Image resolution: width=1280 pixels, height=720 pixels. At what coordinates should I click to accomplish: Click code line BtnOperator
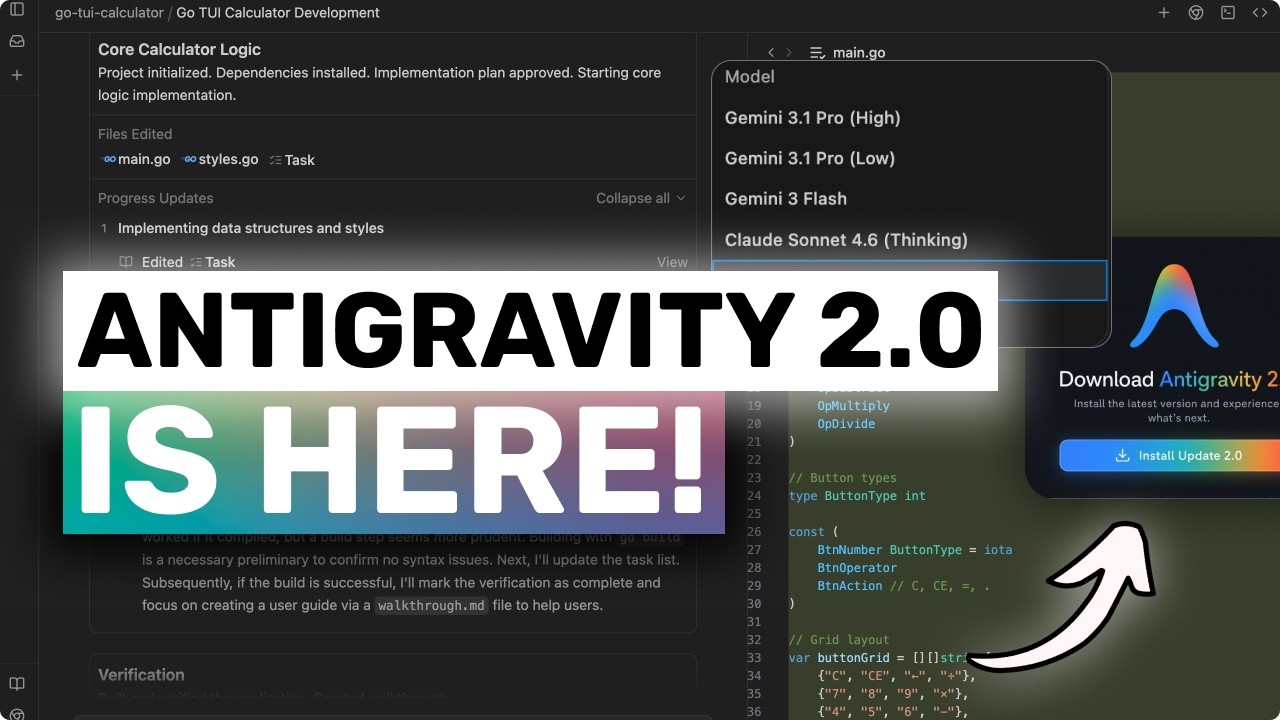857,567
